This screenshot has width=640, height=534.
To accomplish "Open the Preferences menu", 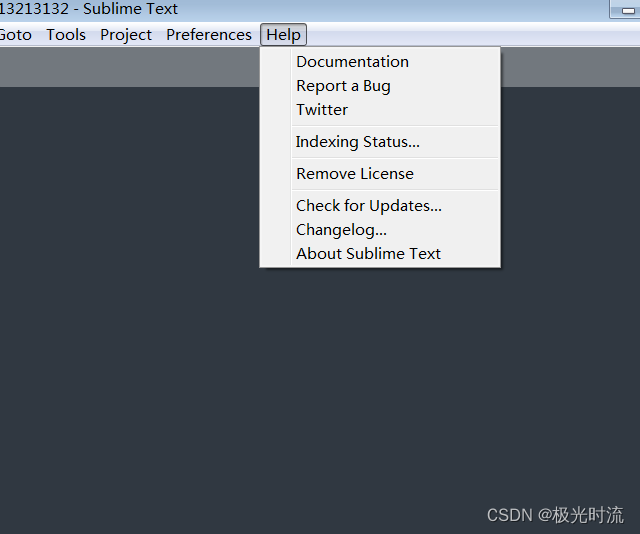I will (209, 35).
